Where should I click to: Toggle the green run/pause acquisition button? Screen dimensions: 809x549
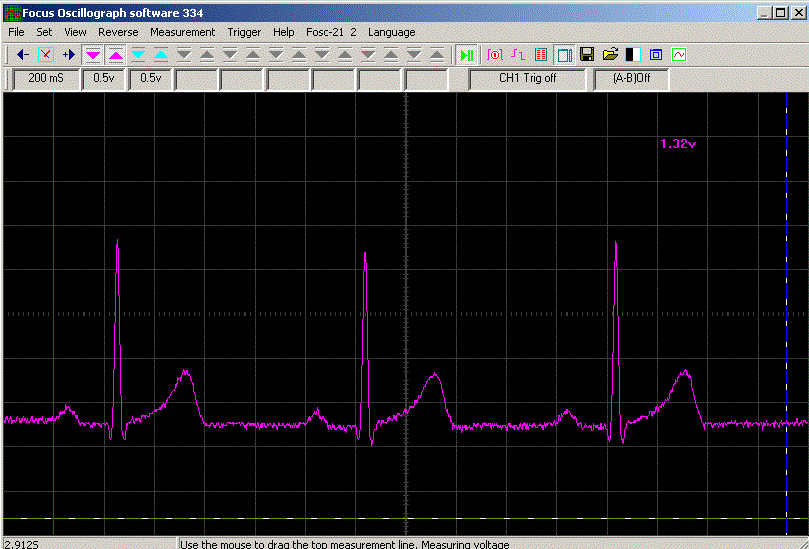coord(467,54)
